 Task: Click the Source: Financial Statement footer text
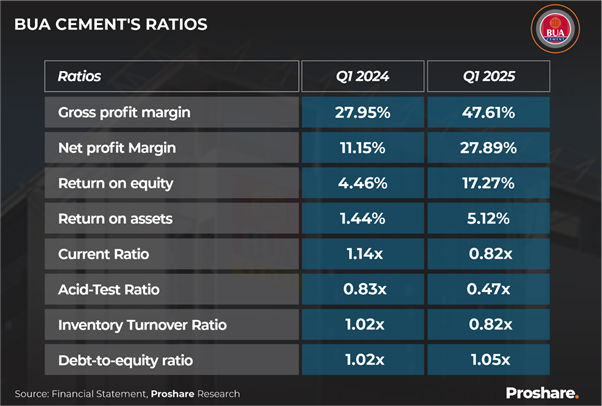81,394
